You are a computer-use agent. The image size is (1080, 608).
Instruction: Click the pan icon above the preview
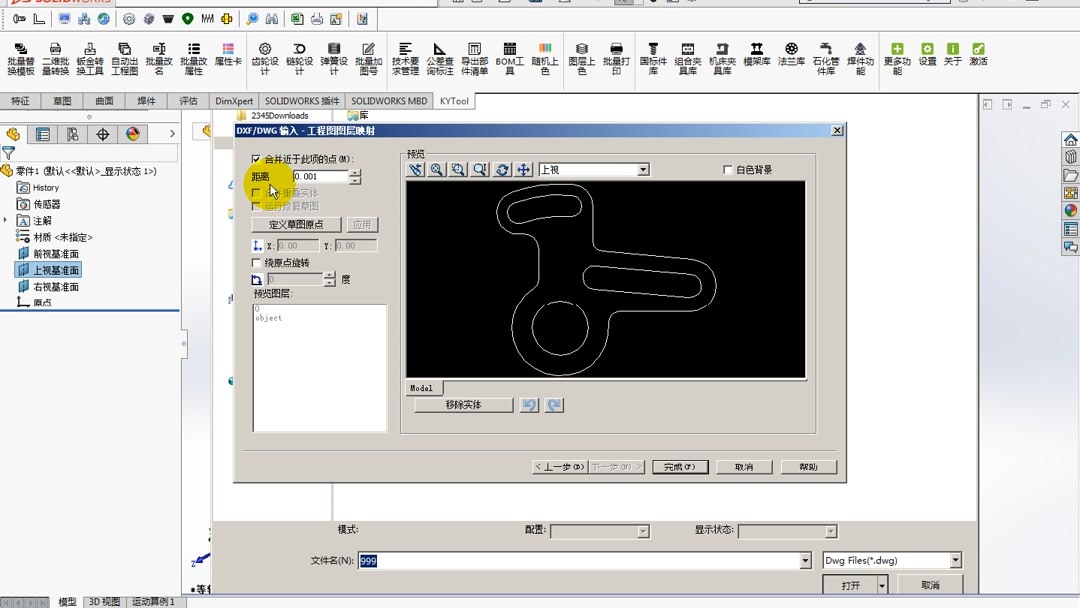[523, 170]
